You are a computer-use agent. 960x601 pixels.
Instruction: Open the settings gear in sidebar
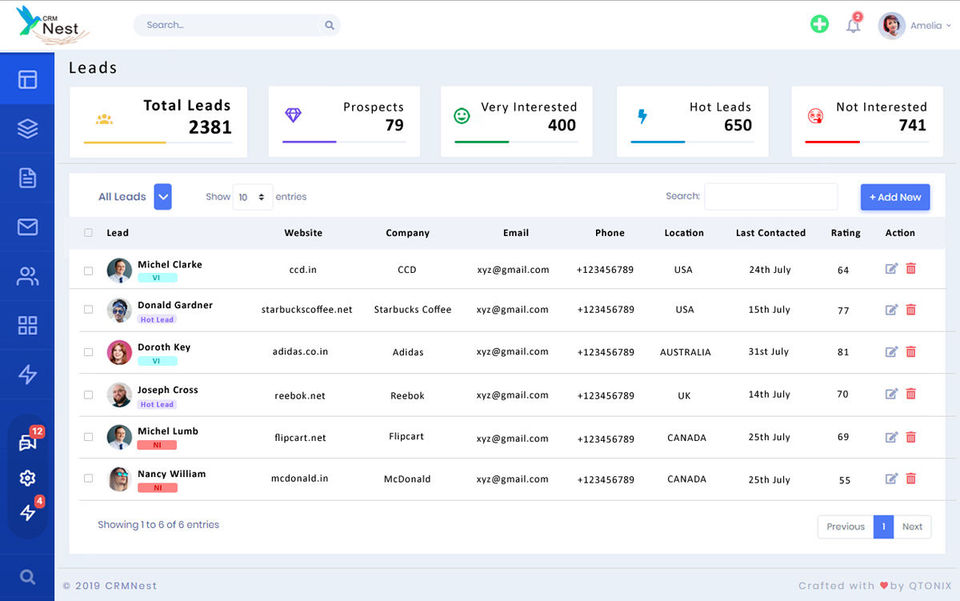pyautogui.click(x=28, y=478)
